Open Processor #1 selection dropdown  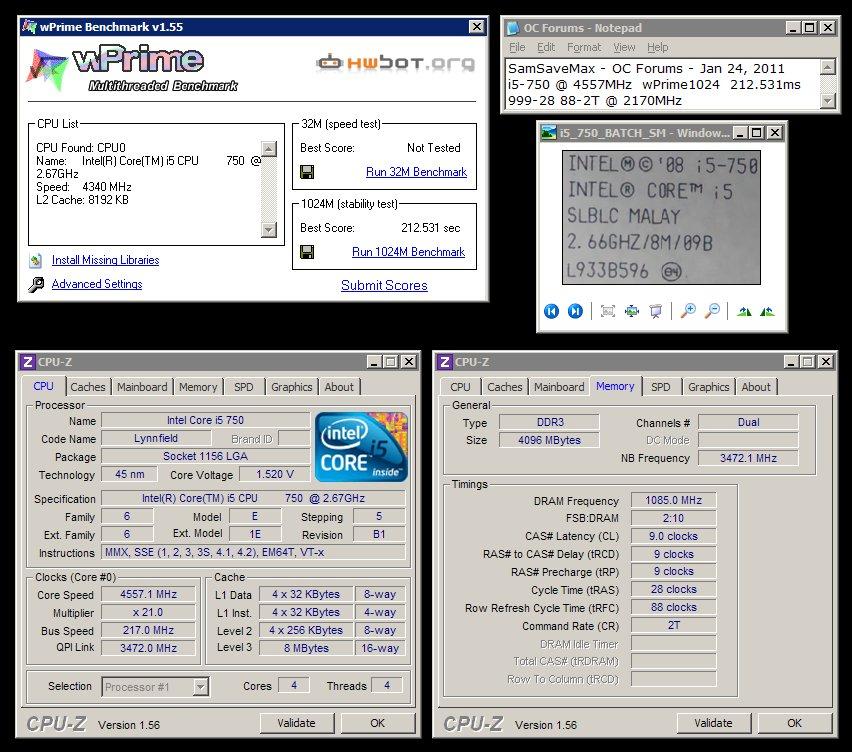click(x=201, y=687)
